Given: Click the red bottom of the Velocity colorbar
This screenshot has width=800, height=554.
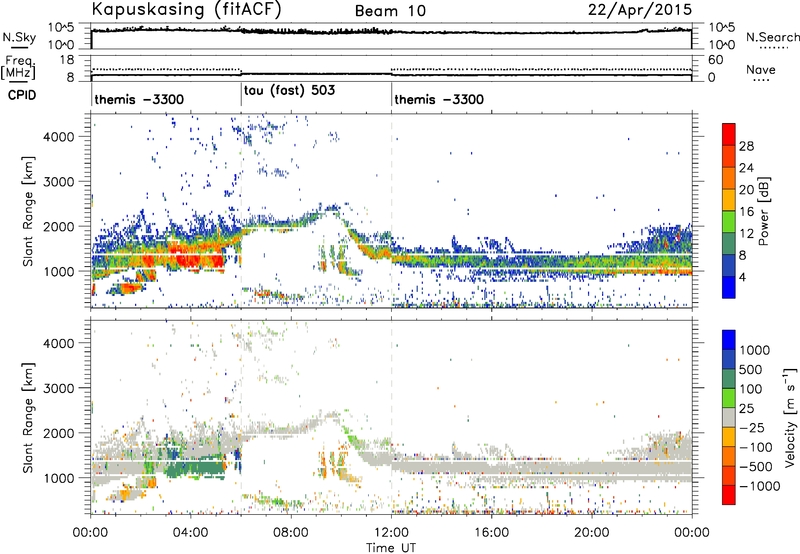Looking at the screenshot, I should 729,495.
